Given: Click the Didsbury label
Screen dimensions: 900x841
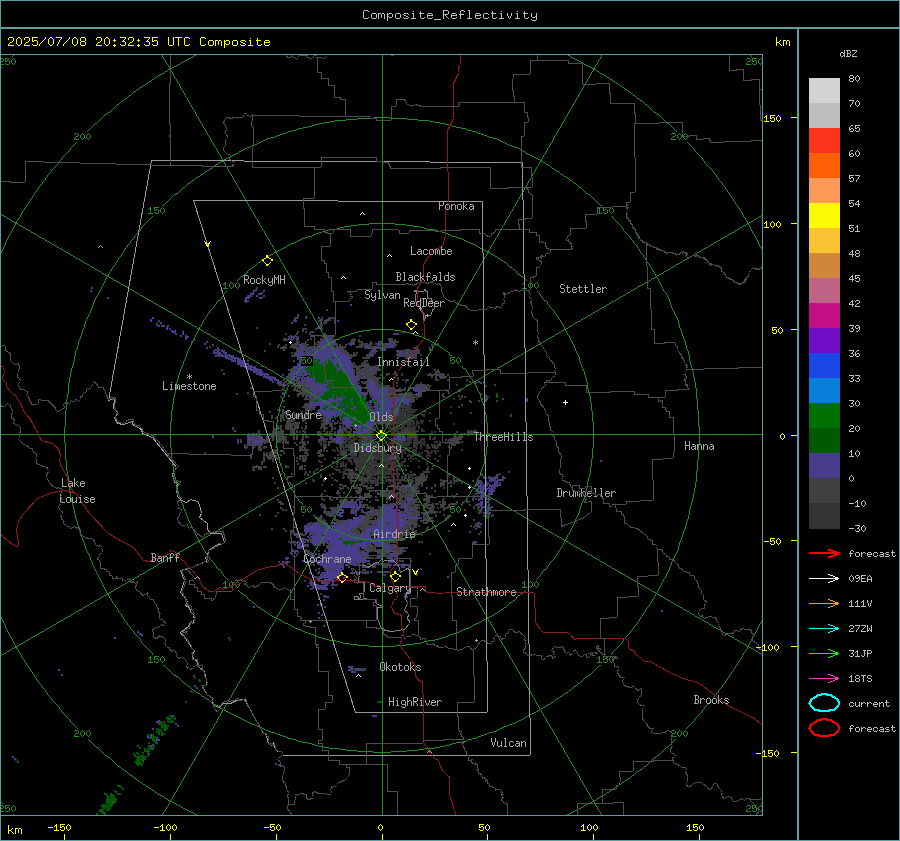Looking at the screenshot, I should tap(378, 448).
